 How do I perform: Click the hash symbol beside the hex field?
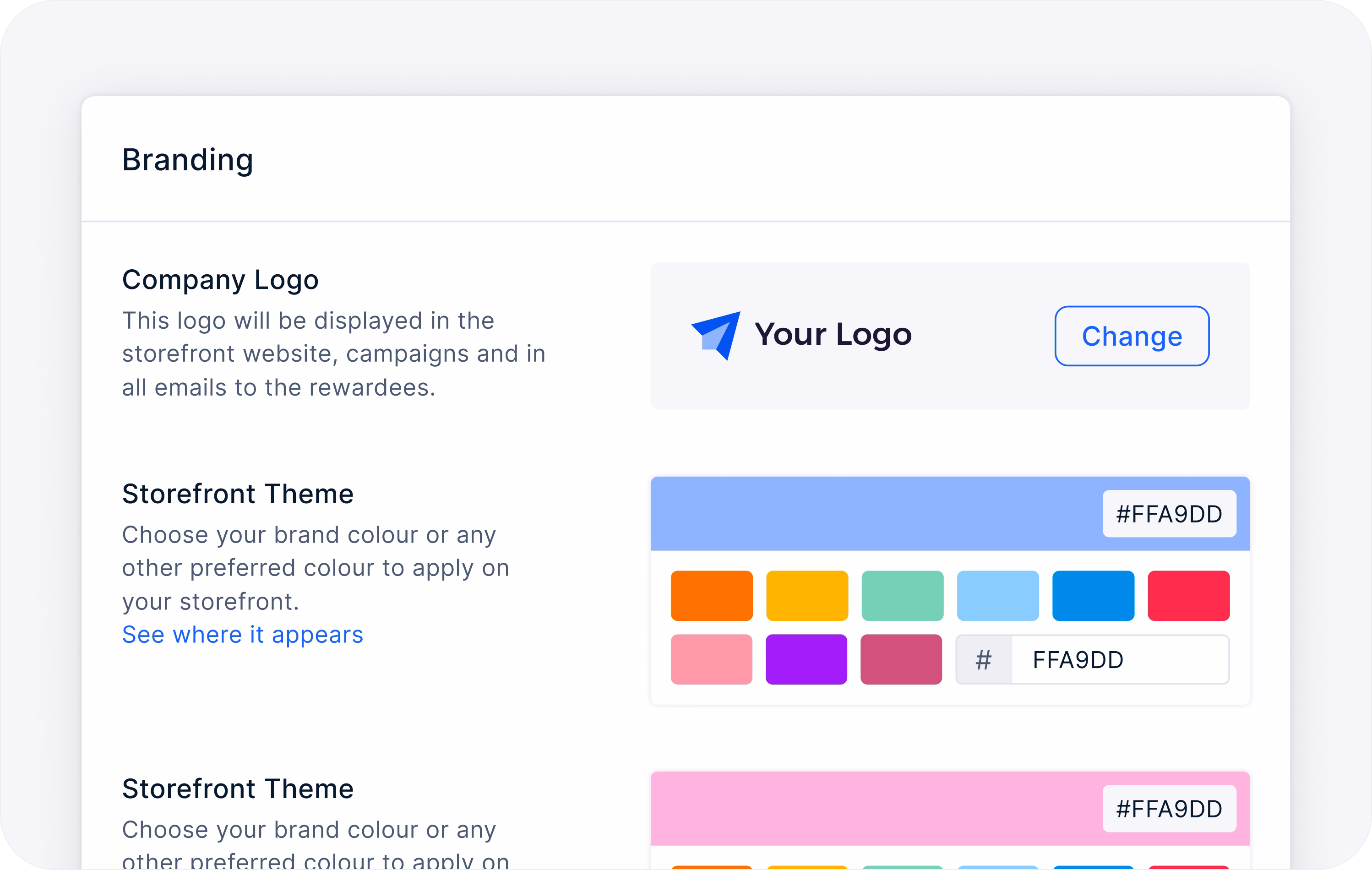(983, 660)
